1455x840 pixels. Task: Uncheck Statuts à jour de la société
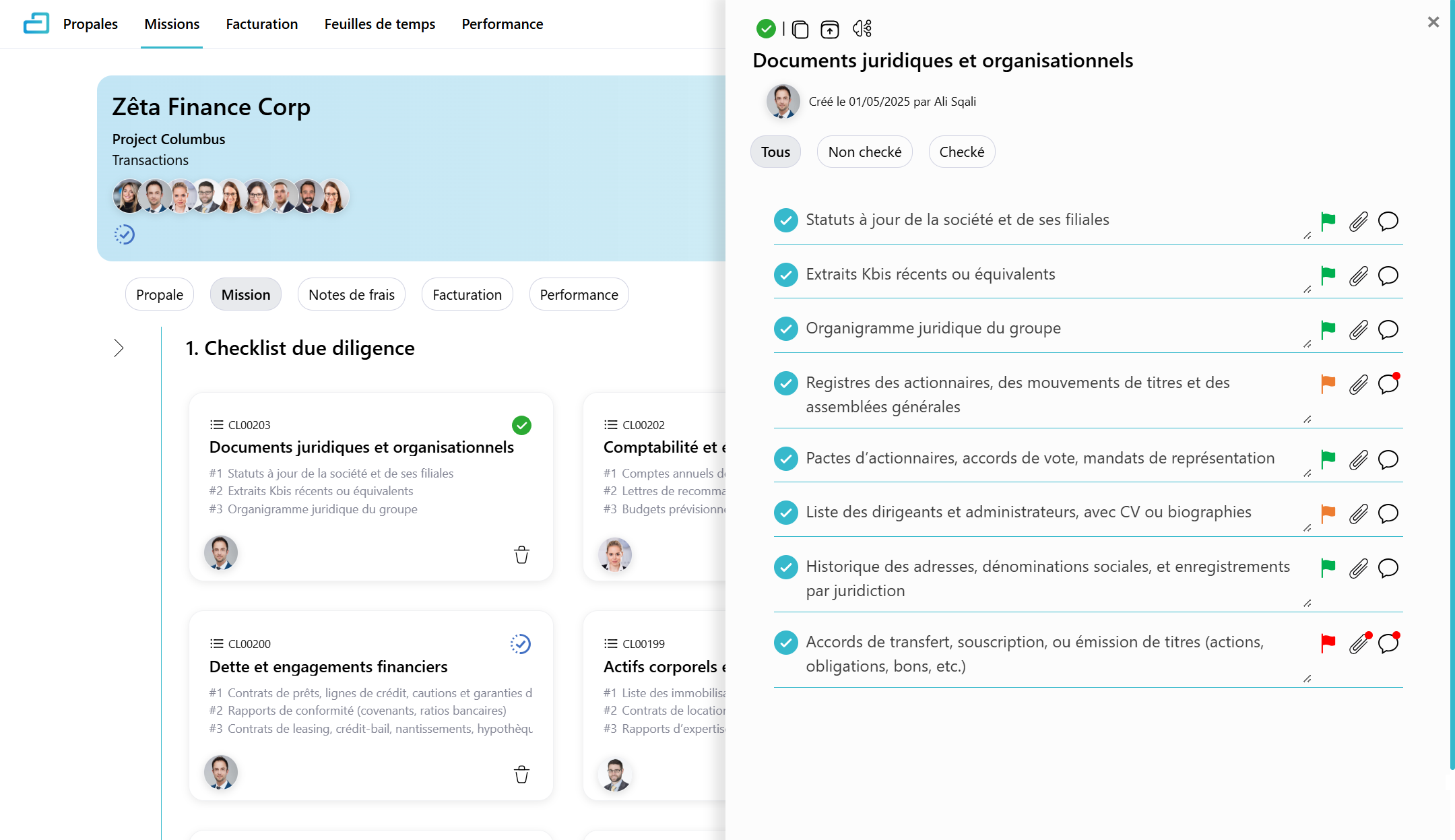(x=785, y=220)
